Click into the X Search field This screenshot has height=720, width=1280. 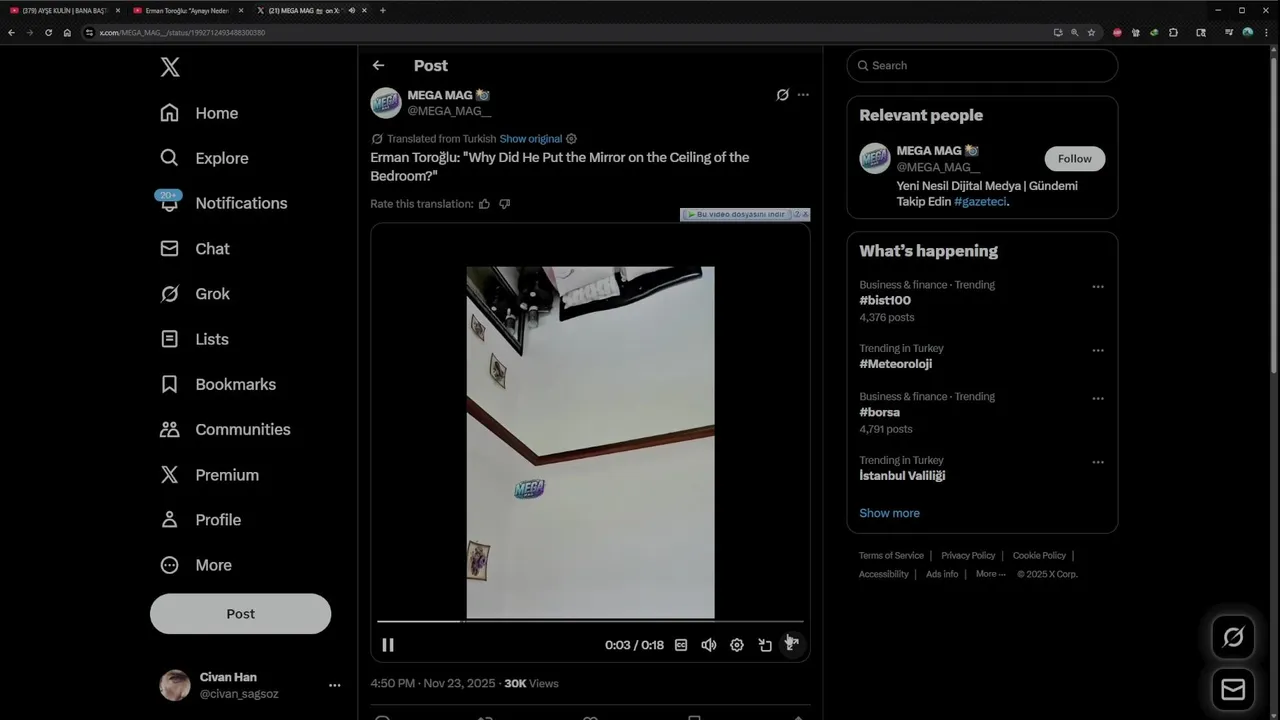pos(982,66)
